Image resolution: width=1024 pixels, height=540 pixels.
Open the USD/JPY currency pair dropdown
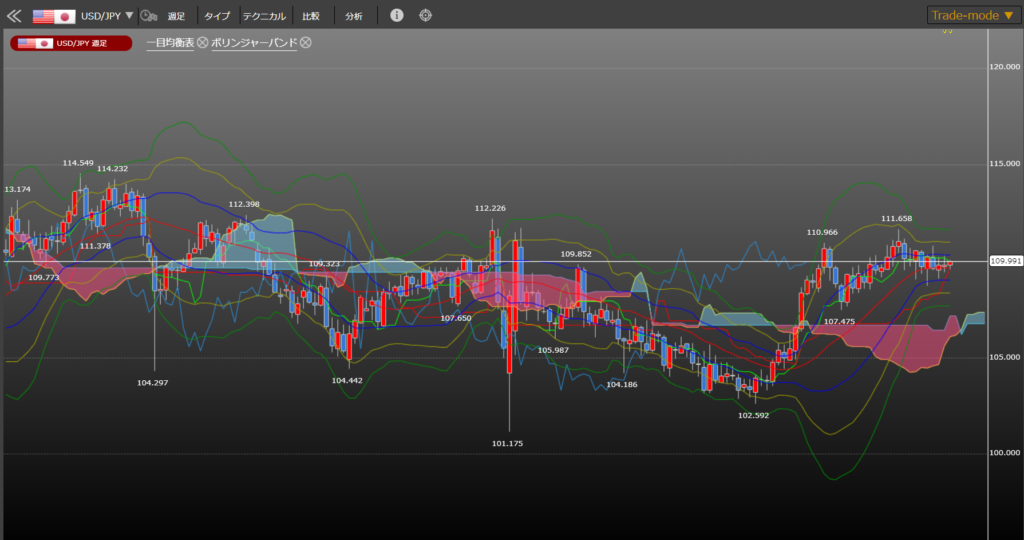click(x=107, y=16)
